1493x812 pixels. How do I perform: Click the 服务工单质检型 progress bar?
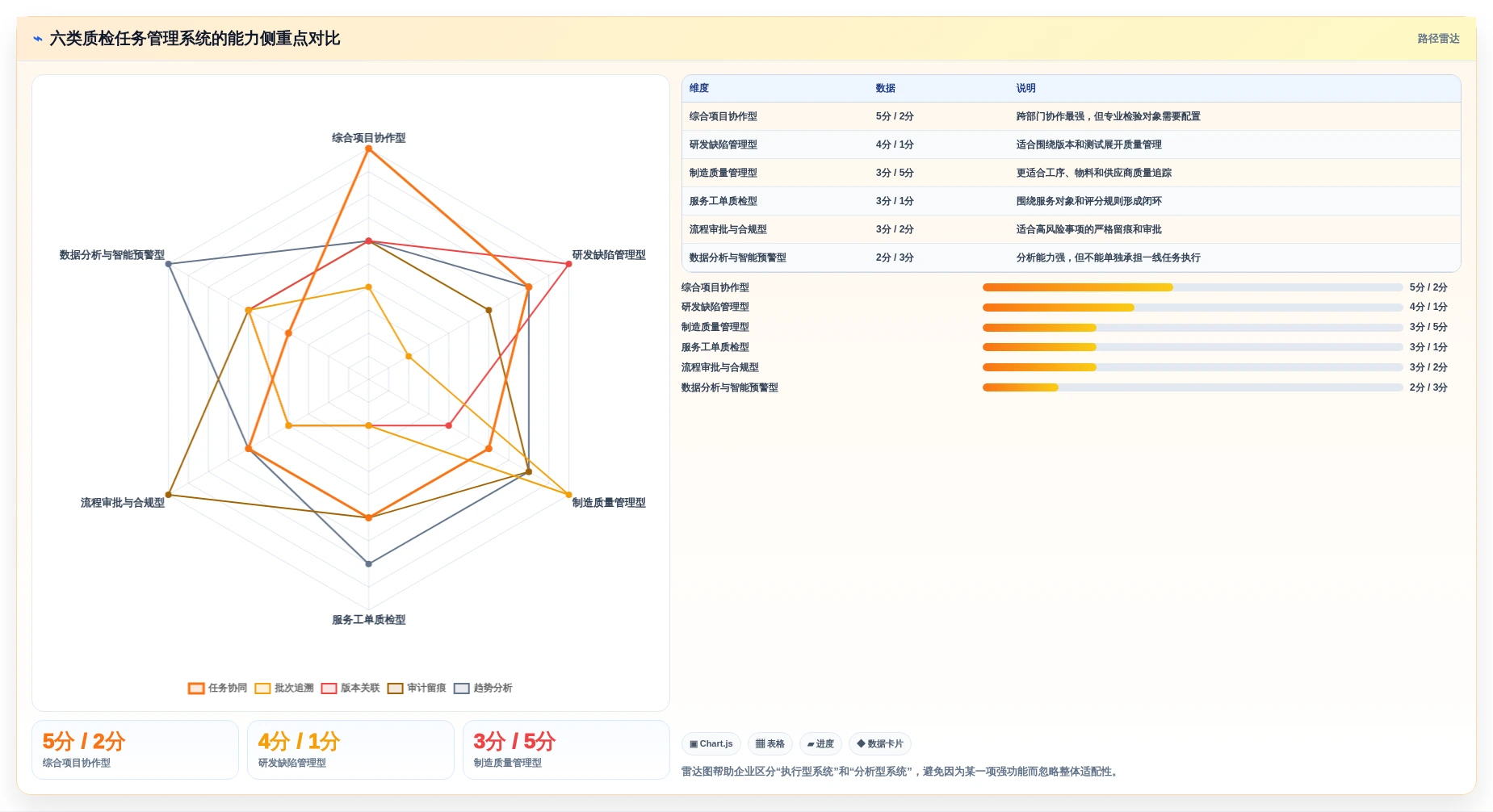[x=1193, y=347]
